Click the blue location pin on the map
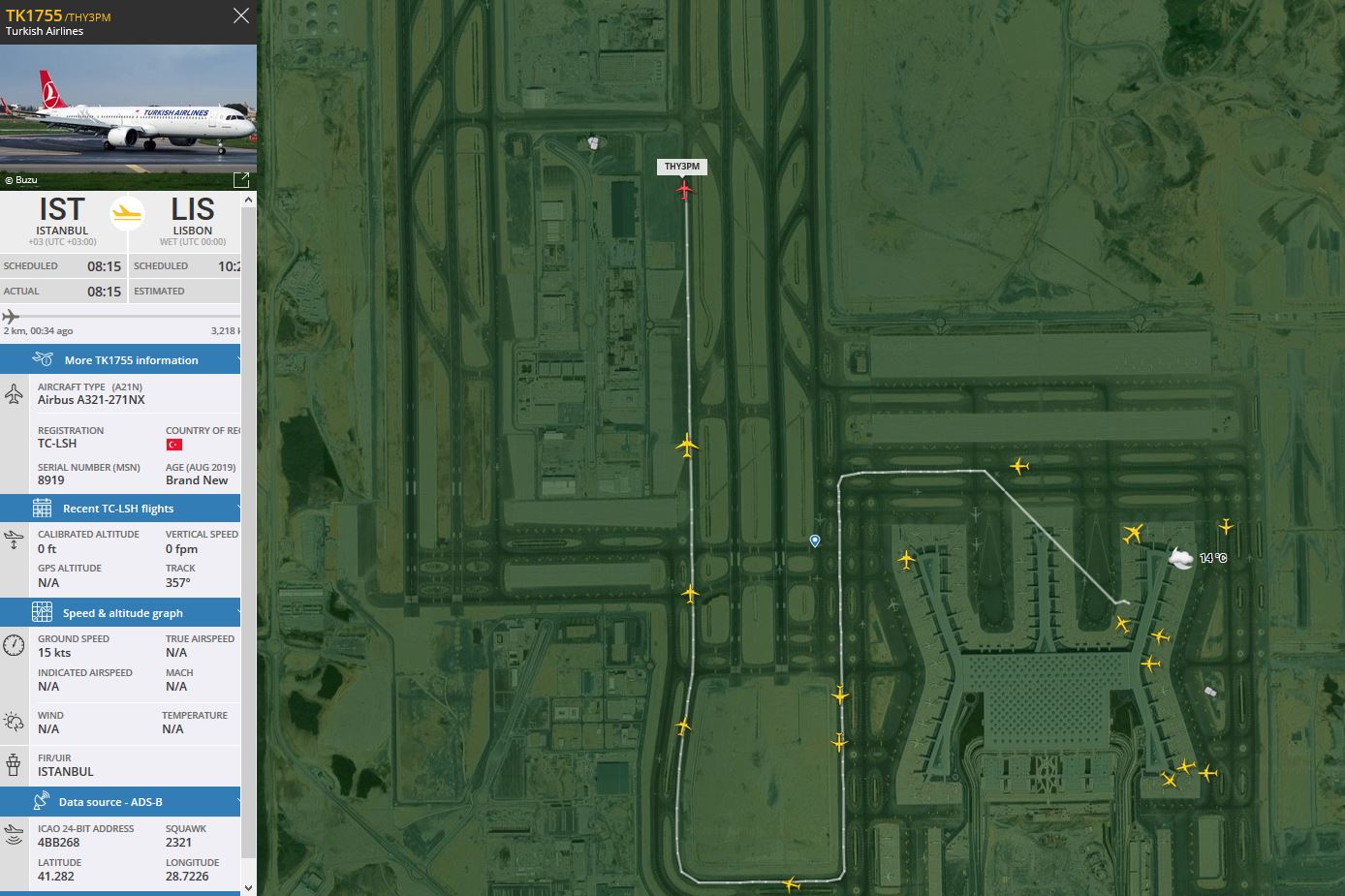This screenshot has width=1345, height=896. coord(815,541)
